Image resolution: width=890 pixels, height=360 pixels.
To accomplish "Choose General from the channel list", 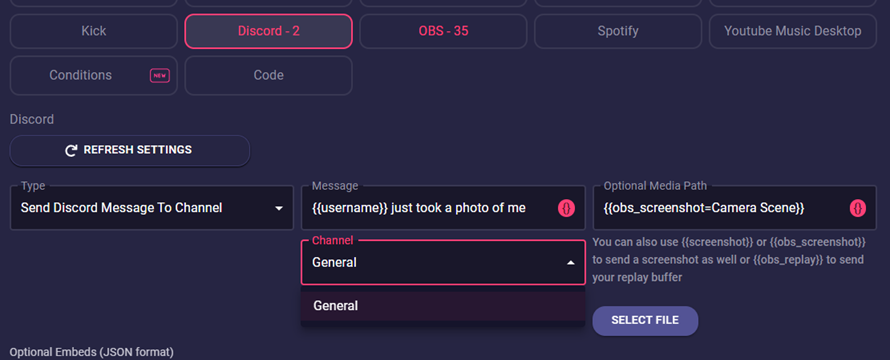I will coord(443,306).
